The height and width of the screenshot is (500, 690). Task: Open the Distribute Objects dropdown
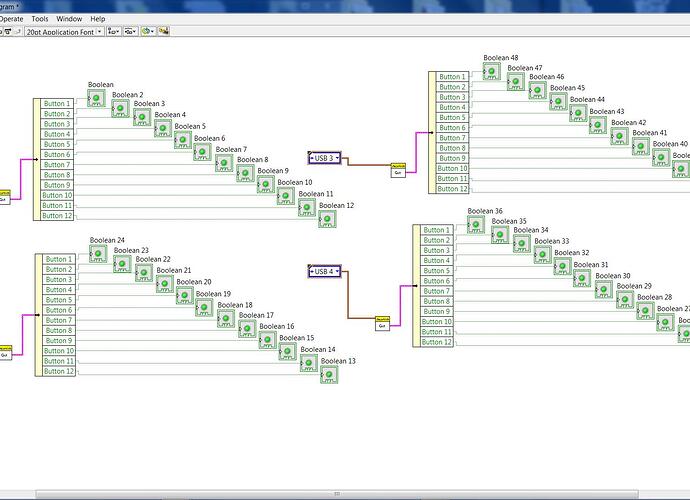pyautogui.click(x=130, y=32)
